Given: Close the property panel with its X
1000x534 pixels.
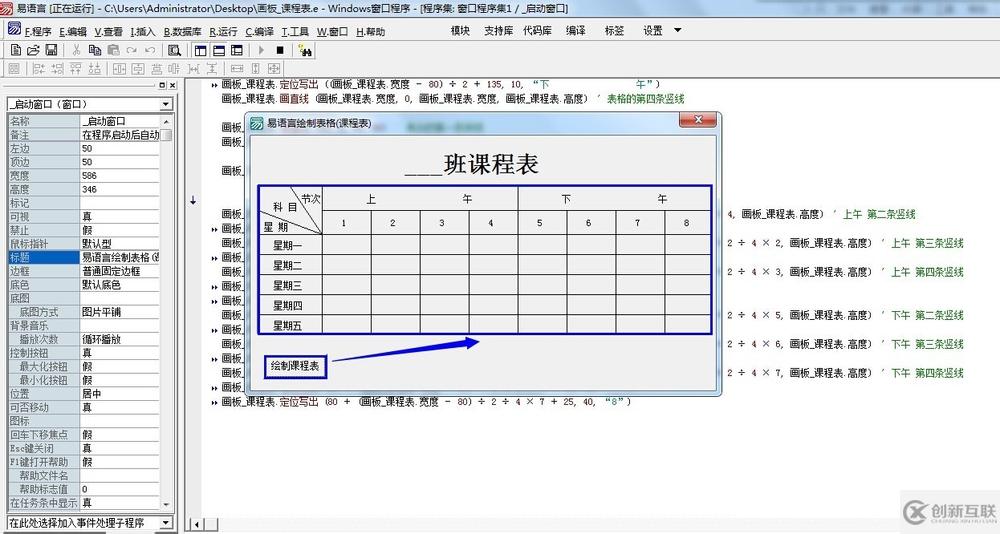Looking at the screenshot, I should click(x=172, y=85).
